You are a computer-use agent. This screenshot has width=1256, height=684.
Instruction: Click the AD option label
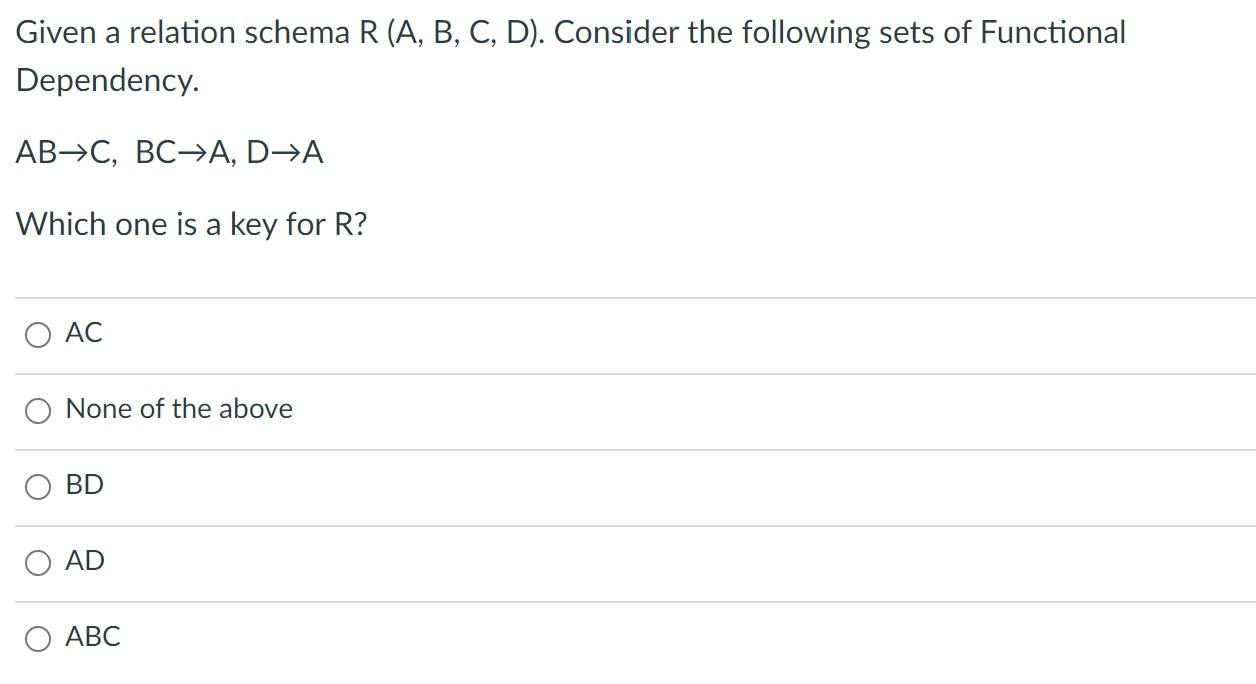click(84, 561)
